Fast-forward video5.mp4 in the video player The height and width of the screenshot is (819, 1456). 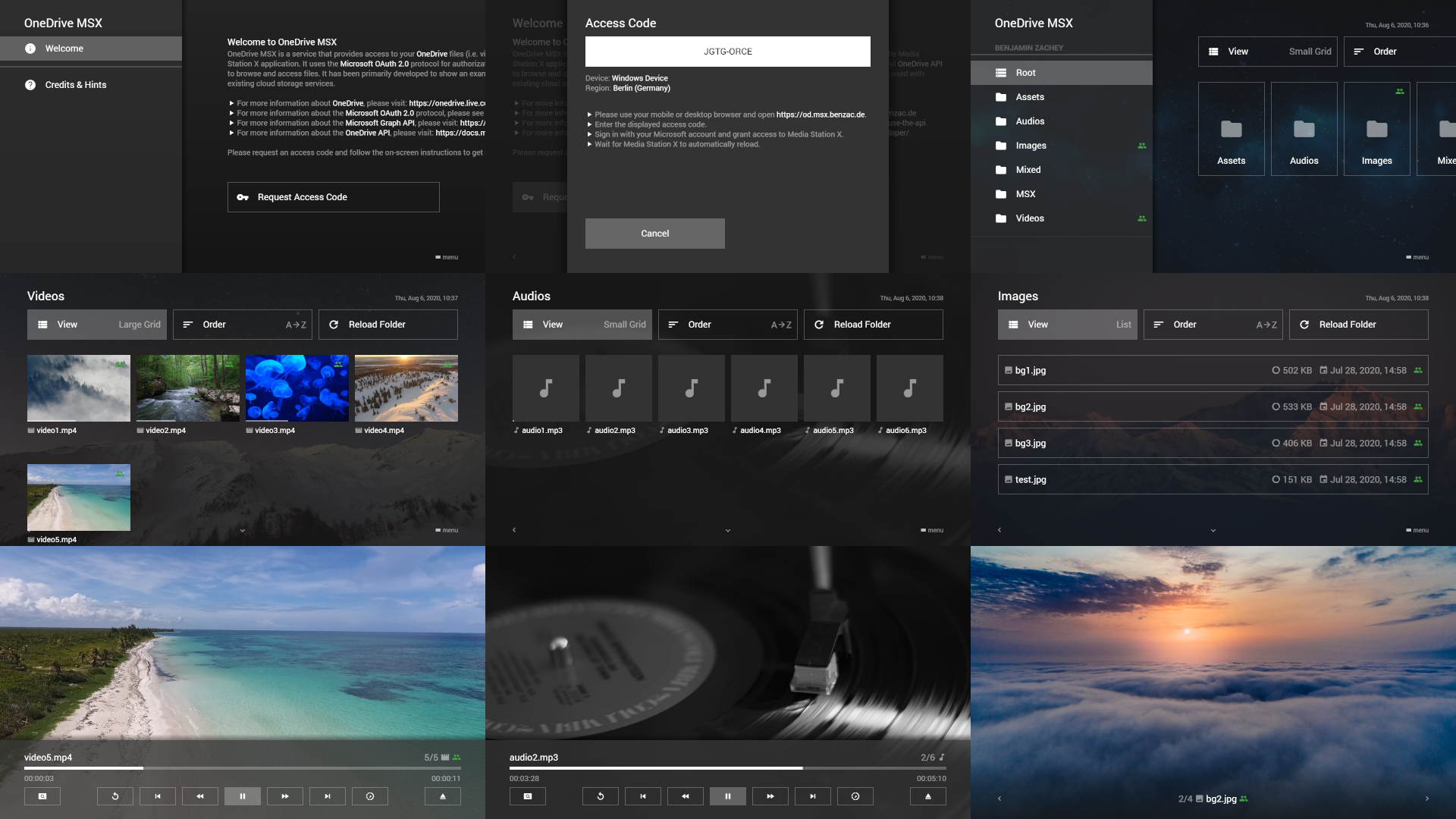pos(285,796)
